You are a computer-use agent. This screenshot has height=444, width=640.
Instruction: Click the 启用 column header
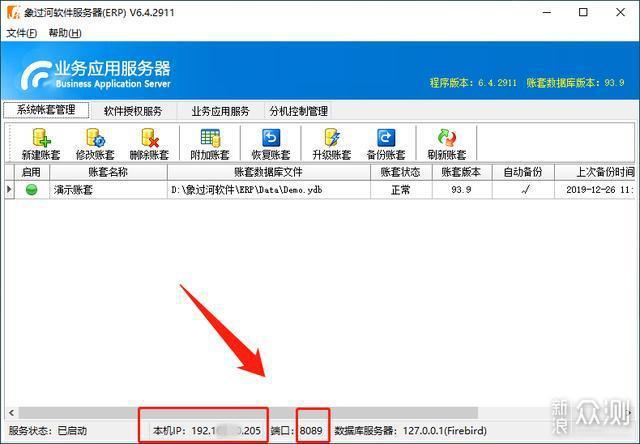(31, 172)
